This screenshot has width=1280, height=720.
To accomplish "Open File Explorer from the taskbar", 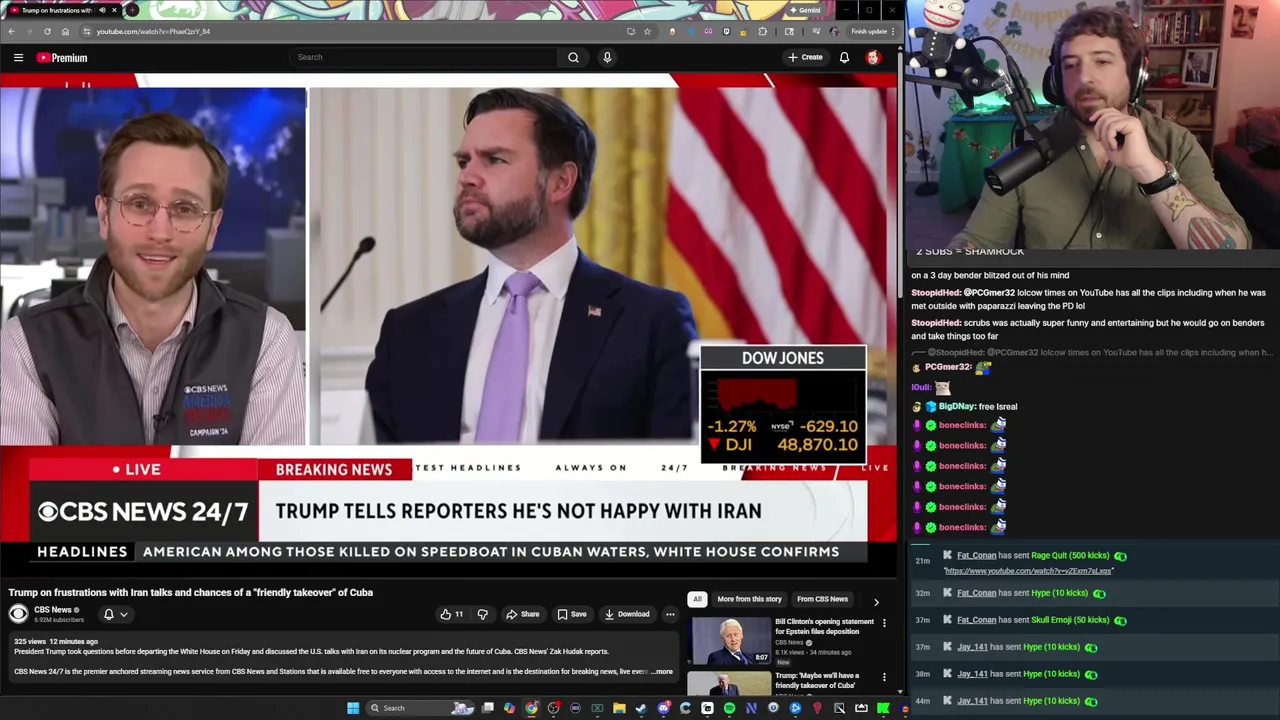I will 619,708.
